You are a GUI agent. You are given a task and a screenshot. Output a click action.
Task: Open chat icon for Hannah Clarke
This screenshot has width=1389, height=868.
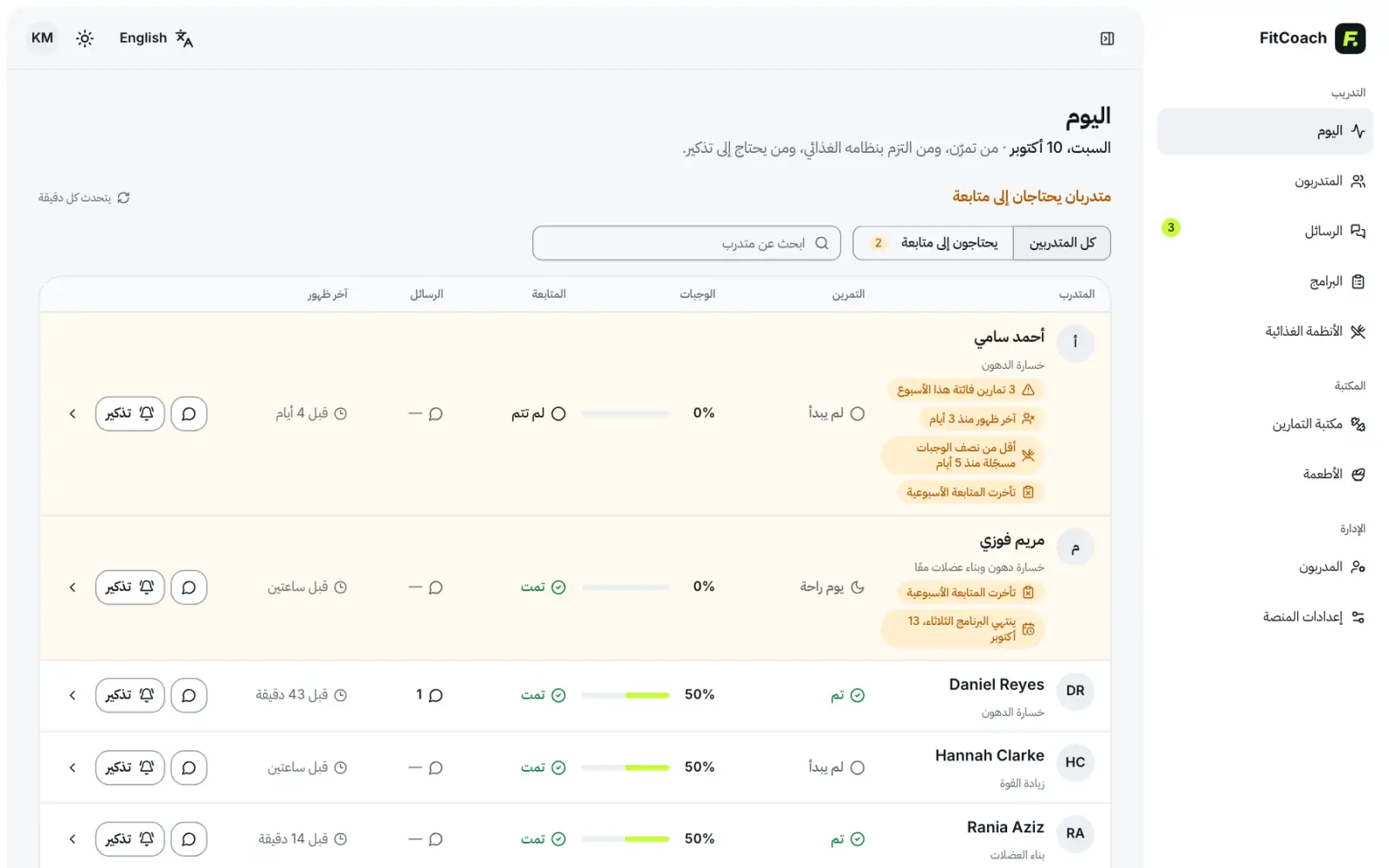188,767
